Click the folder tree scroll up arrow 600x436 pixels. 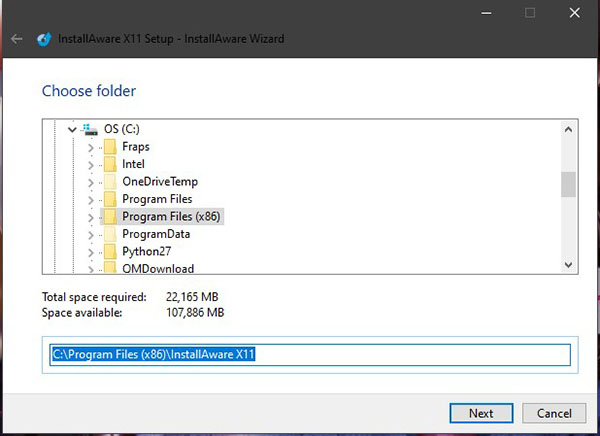[569, 129]
